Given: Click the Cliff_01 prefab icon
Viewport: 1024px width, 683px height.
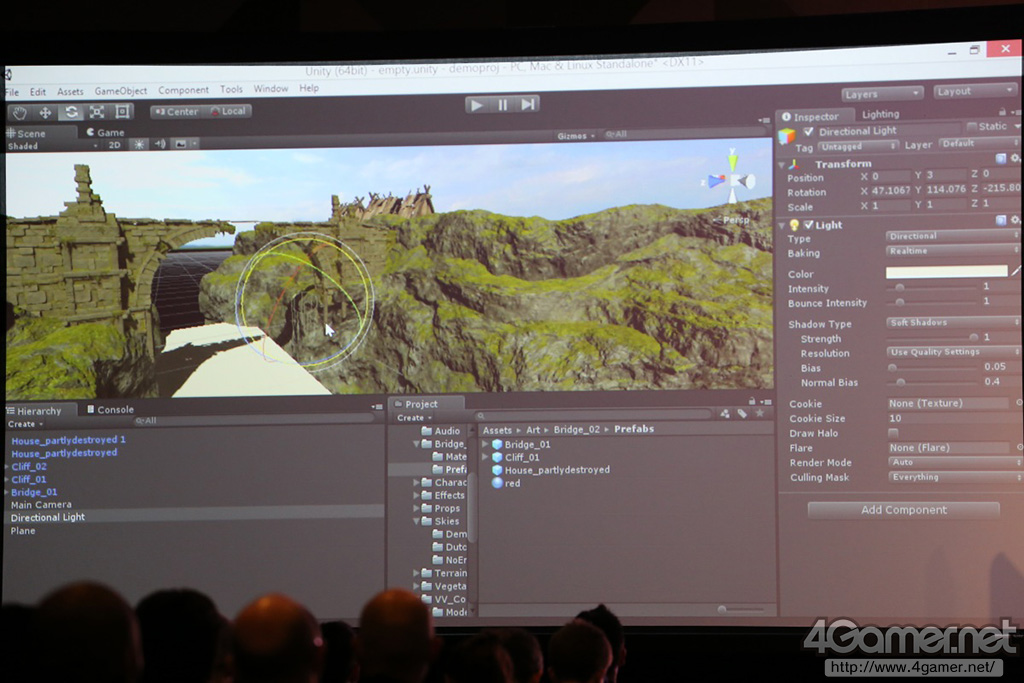Looking at the screenshot, I should [497, 458].
